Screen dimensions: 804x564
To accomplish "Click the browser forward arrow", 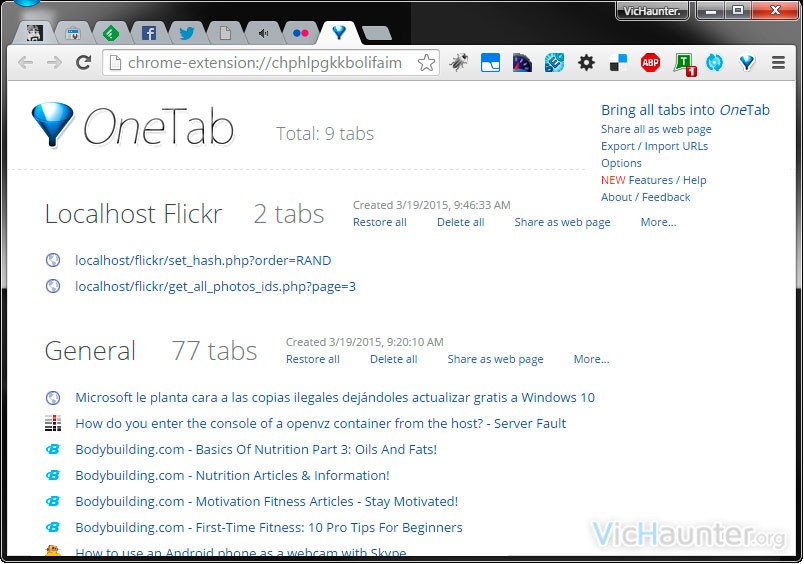I will pyautogui.click(x=54, y=63).
